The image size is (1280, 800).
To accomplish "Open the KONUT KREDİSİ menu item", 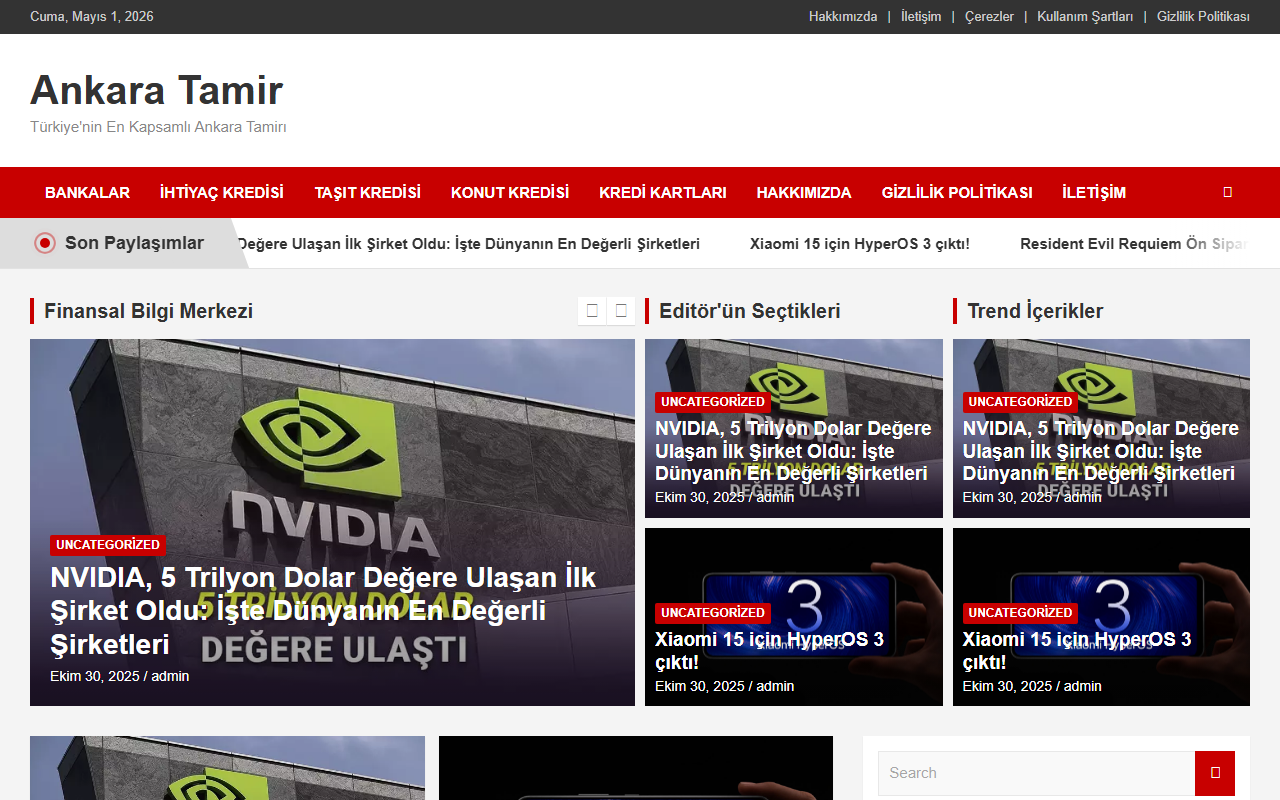I will pyautogui.click(x=510, y=192).
